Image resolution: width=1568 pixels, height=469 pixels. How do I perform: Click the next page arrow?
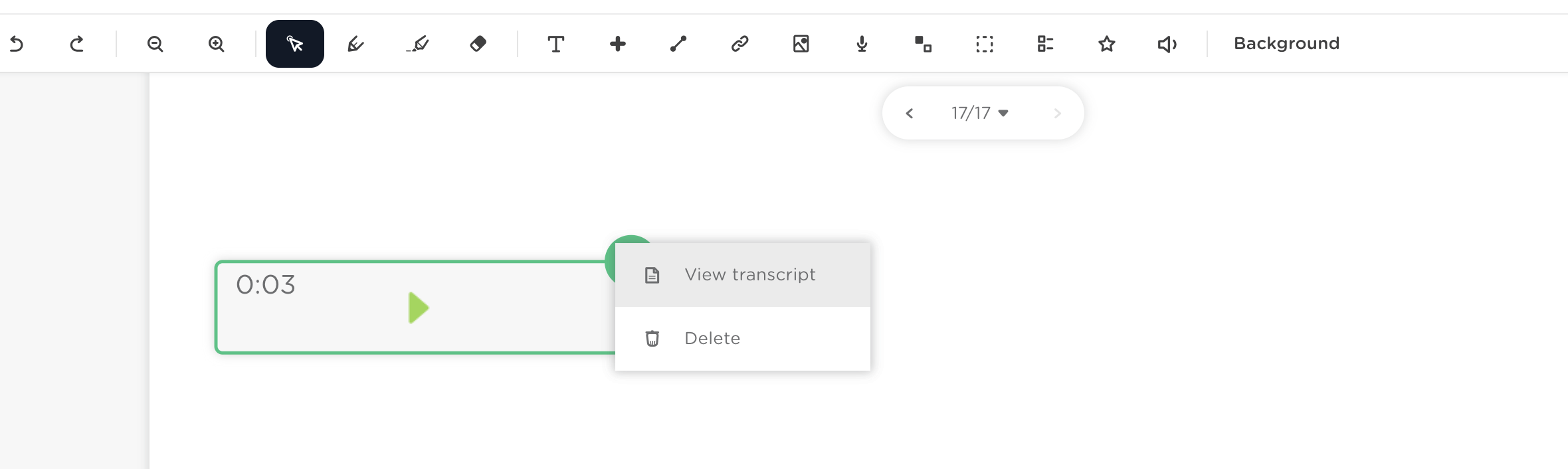pos(1058,114)
